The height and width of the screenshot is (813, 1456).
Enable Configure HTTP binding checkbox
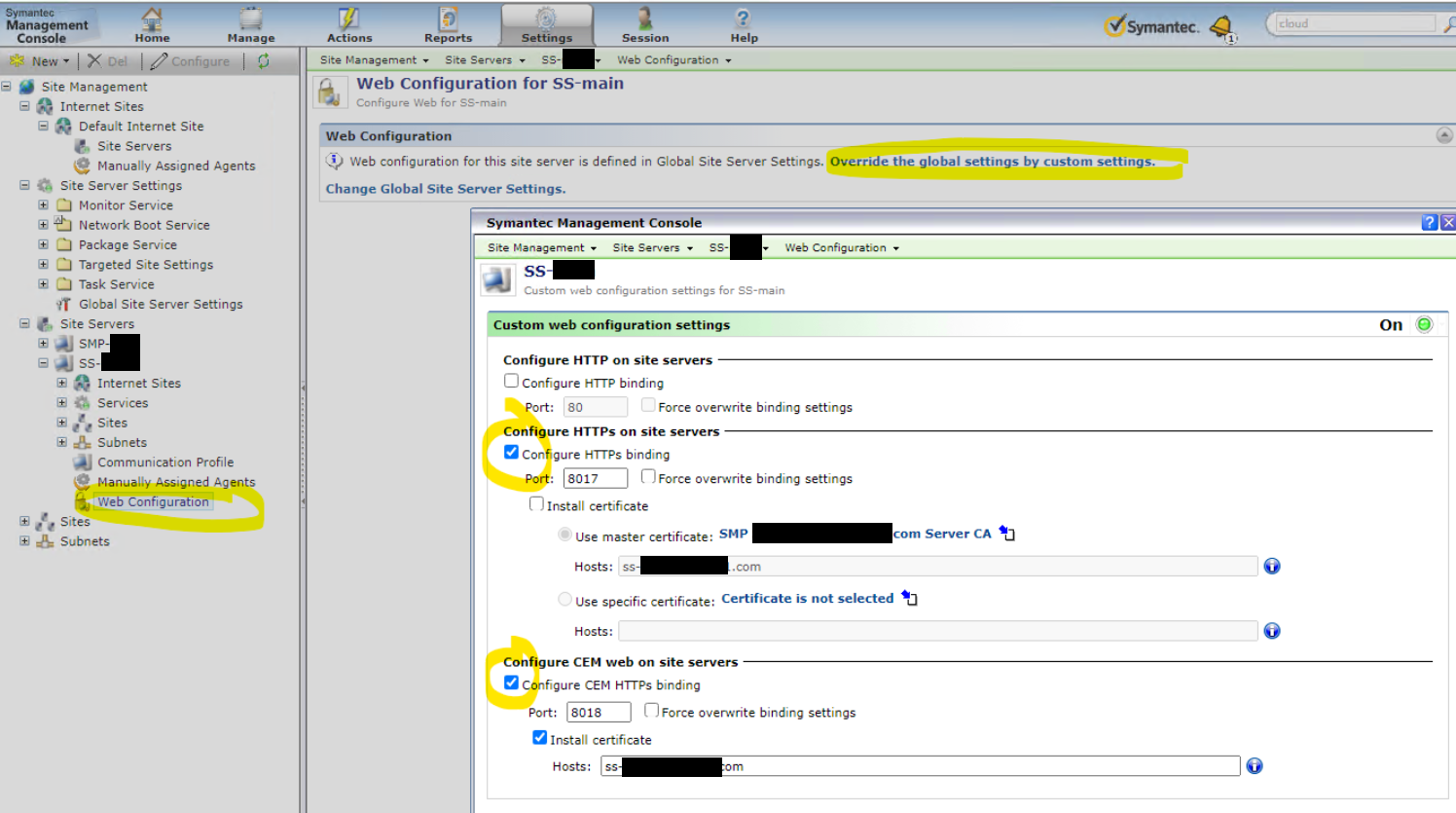[x=511, y=381]
